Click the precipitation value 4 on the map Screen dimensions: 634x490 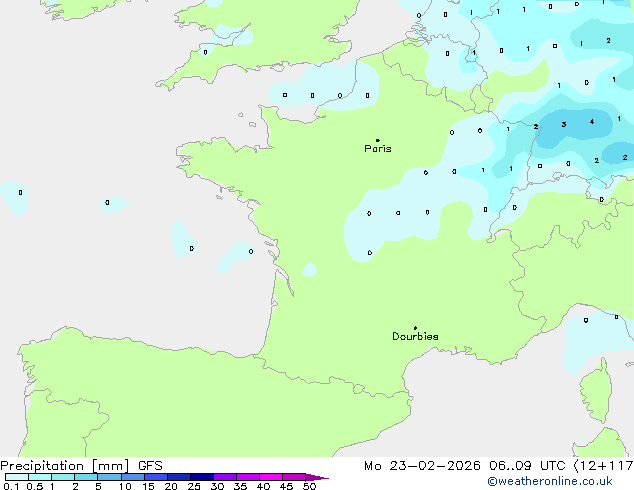coord(592,121)
